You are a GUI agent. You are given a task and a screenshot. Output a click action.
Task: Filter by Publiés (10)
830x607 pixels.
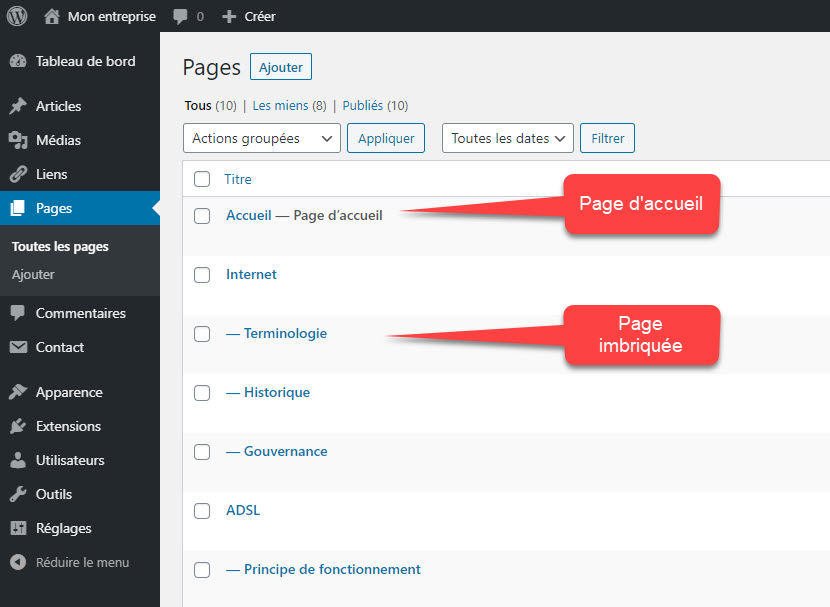(x=375, y=105)
